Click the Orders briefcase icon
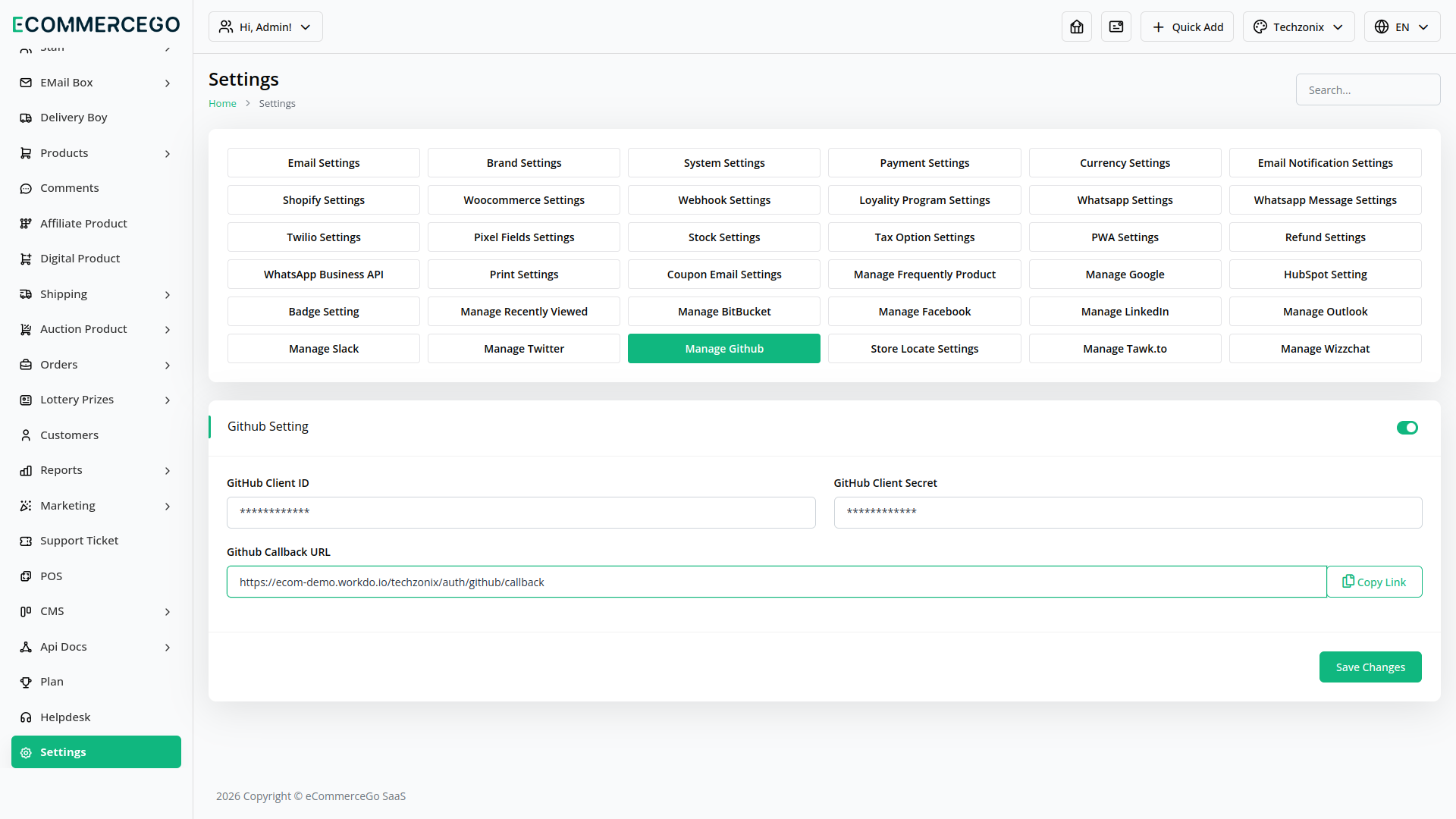1456x819 pixels. (x=26, y=365)
